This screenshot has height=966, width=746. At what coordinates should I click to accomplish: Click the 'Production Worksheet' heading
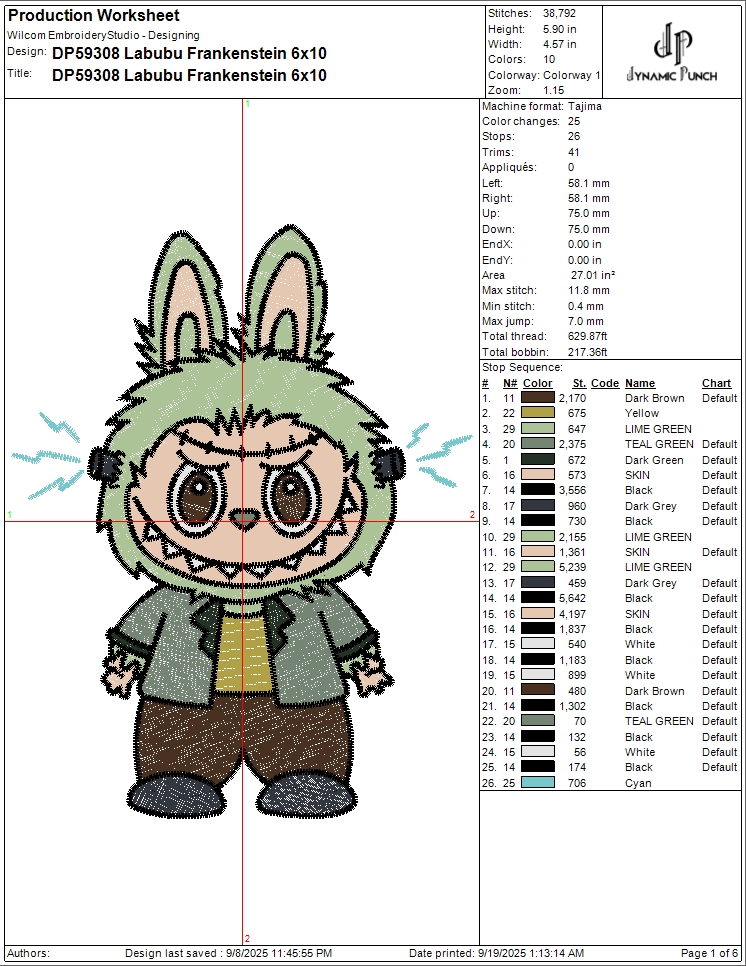pos(94,15)
